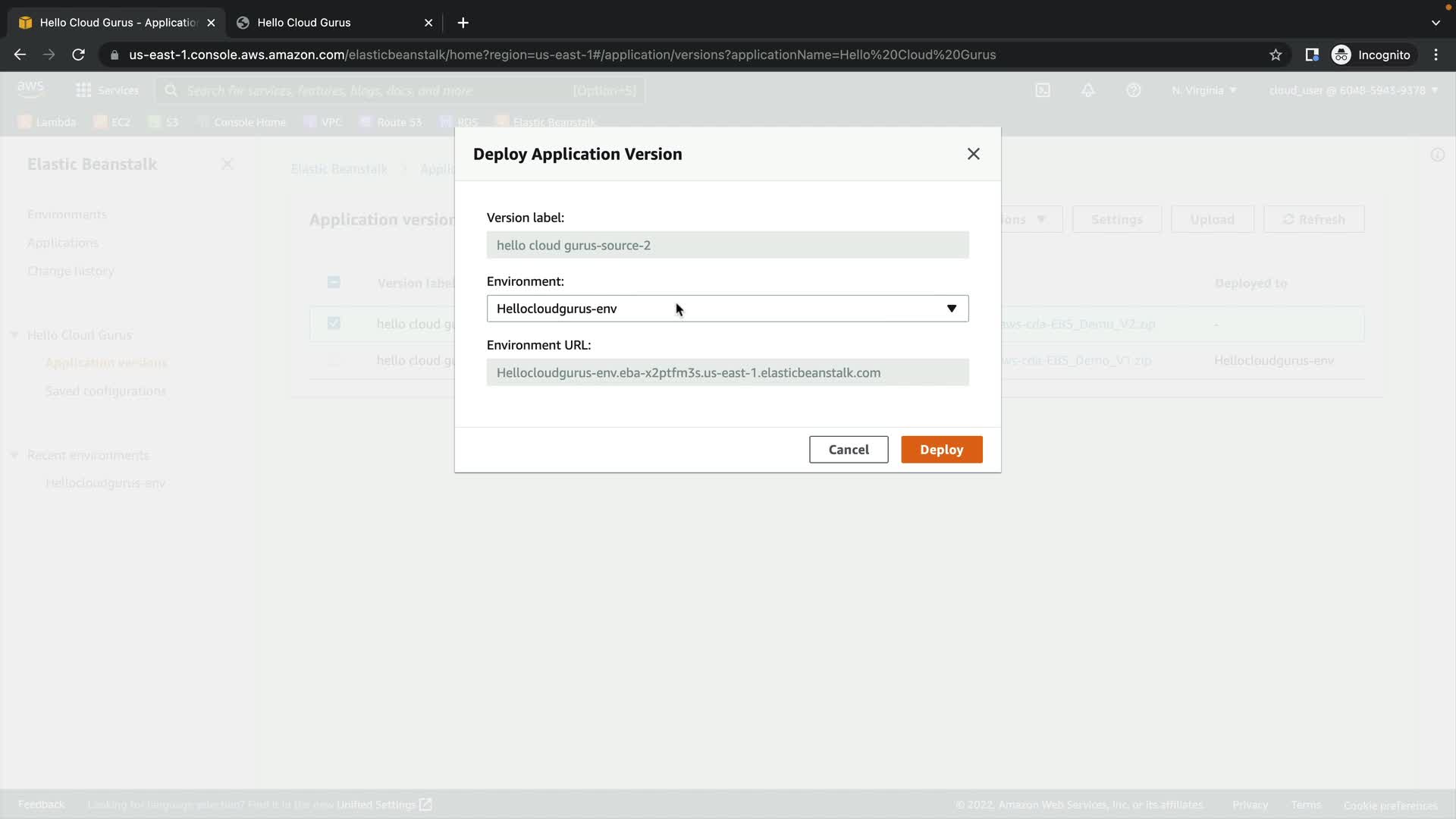Toggle checkbox for first application version row

click(x=334, y=324)
